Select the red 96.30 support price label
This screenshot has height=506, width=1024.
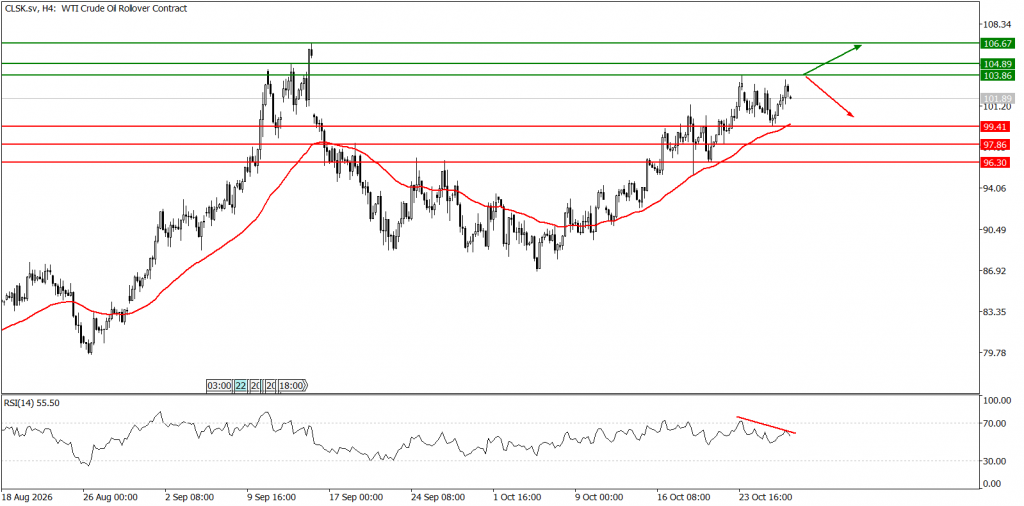click(x=995, y=162)
